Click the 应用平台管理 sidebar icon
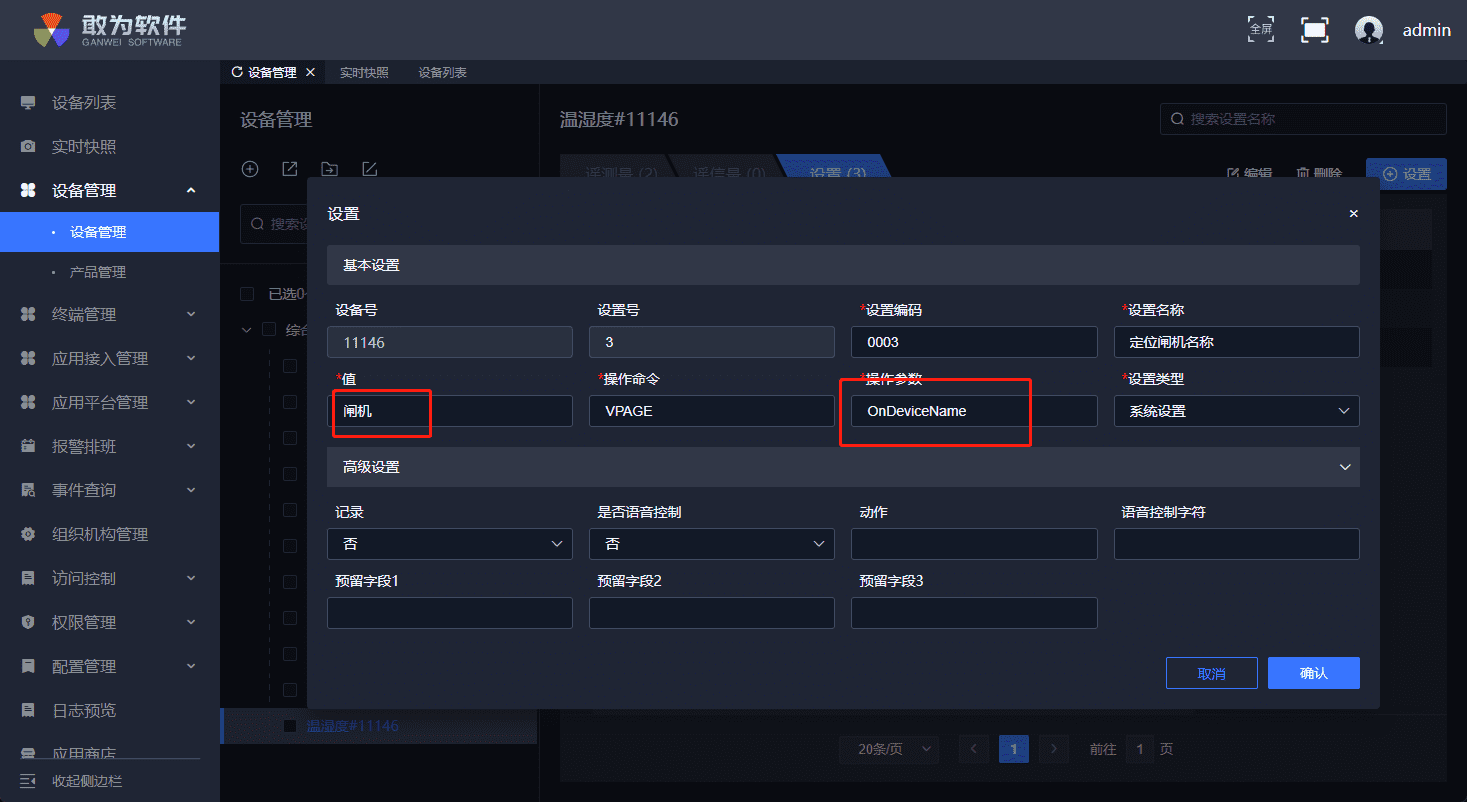The height and width of the screenshot is (802, 1467). (29, 403)
